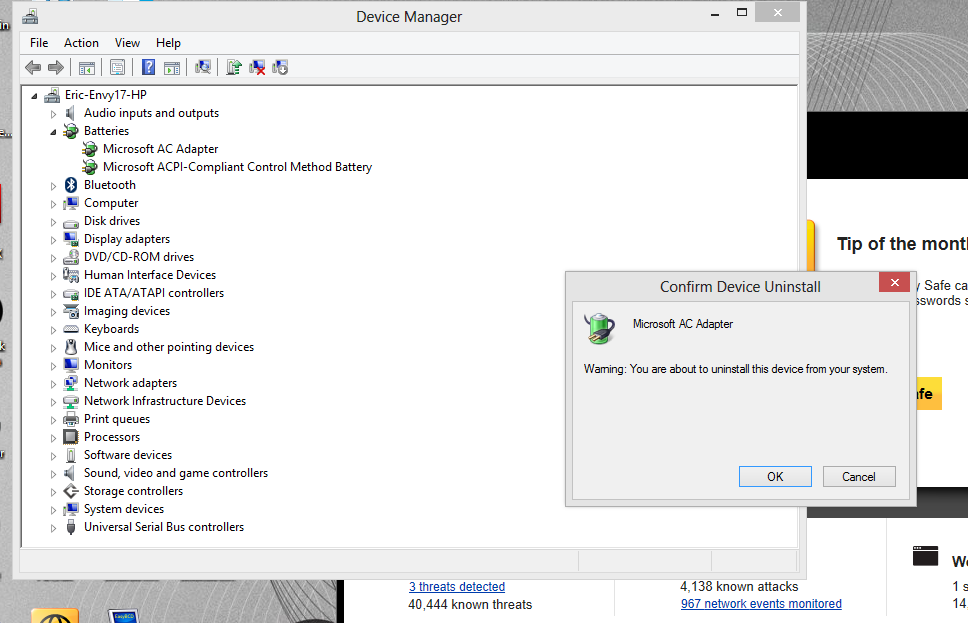The height and width of the screenshot is (623, 968).
Task: Expand Network Infrastructure Devices node
Action: click(53, 402)
